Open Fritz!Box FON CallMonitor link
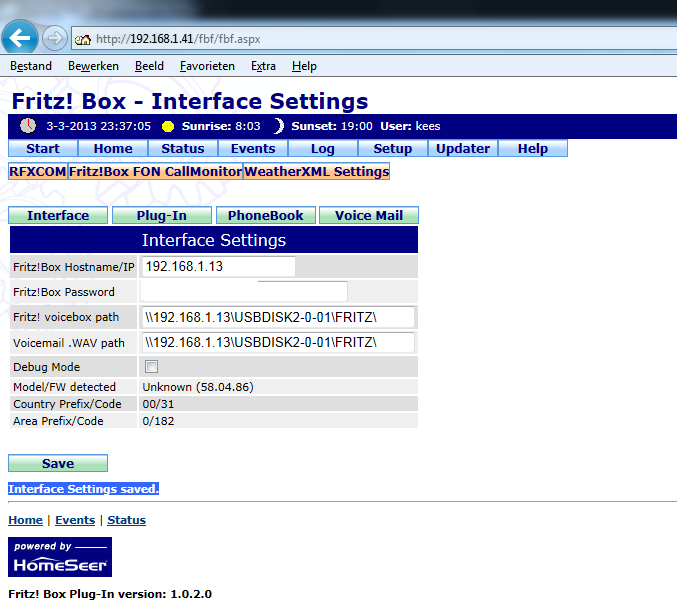Viewport: 677px width, 603px height. (x=155, y=171)
